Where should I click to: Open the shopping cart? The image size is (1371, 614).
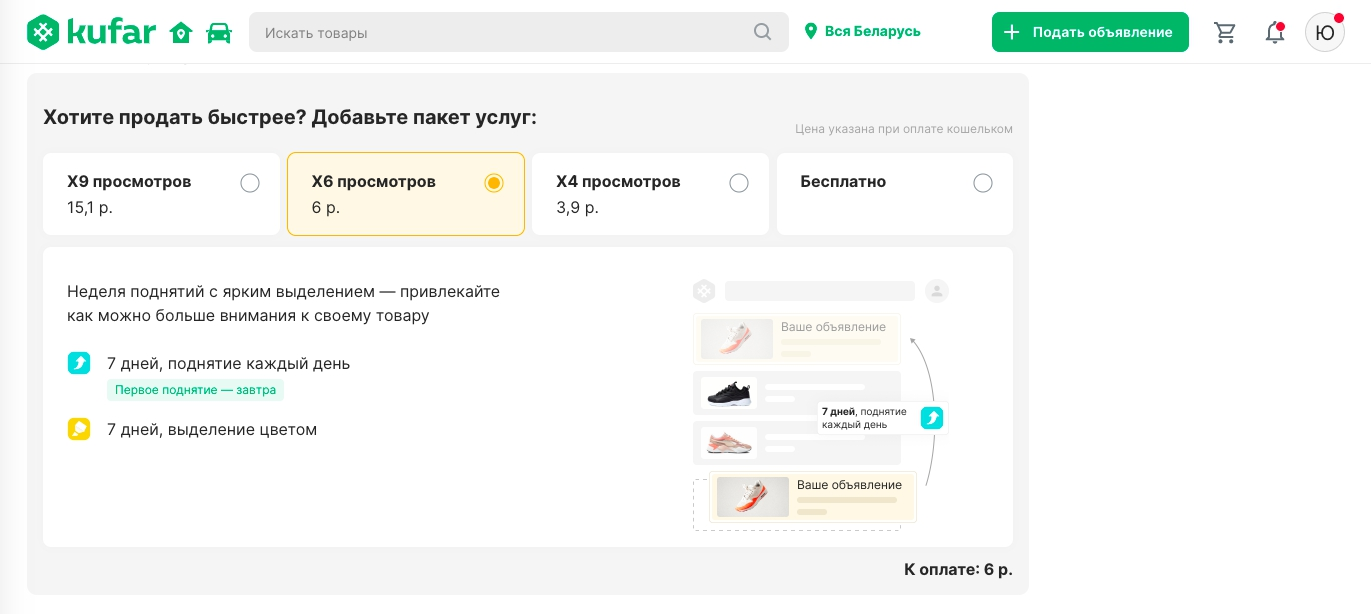[x=1224, y=32]
